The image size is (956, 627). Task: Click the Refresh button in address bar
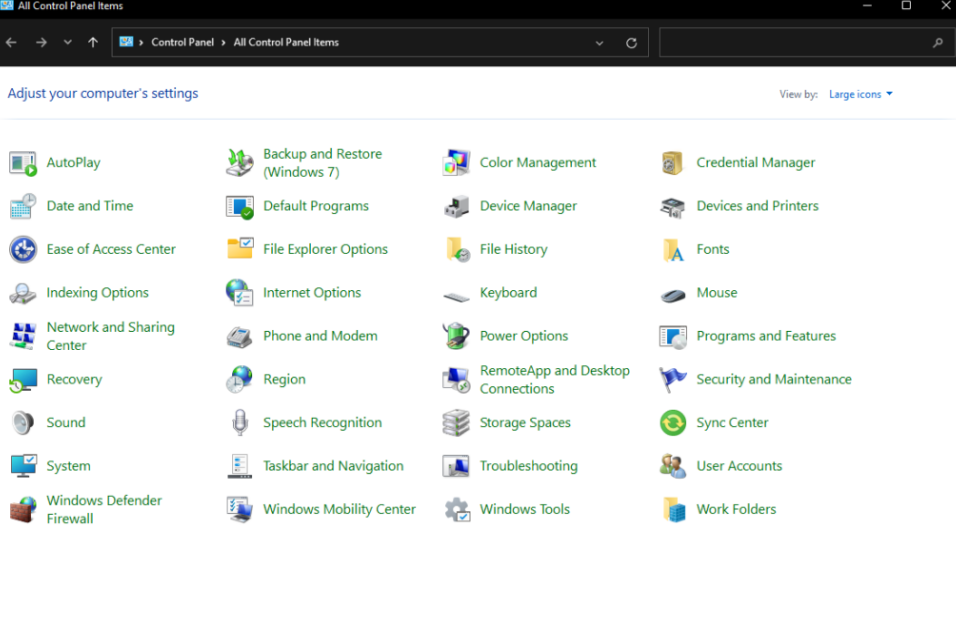pos(631,43)
